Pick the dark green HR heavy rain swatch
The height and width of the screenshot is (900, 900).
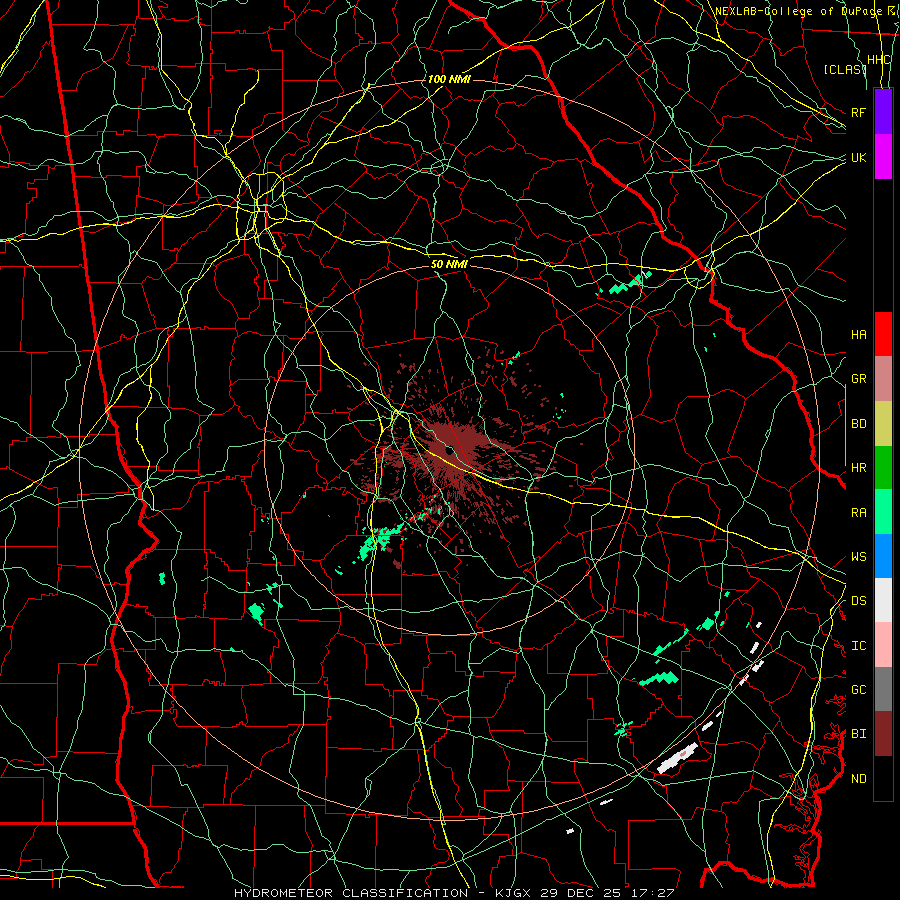click(883, 468)
